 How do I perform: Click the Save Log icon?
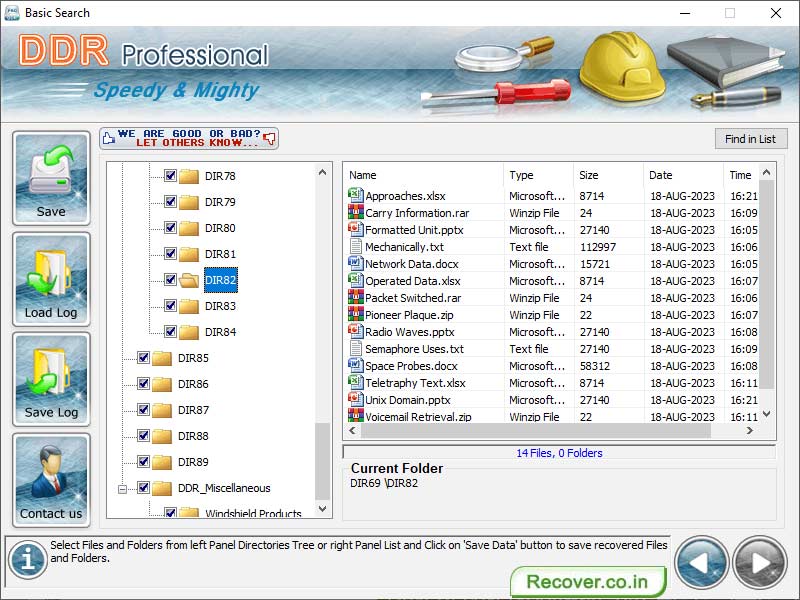(51, 378)
